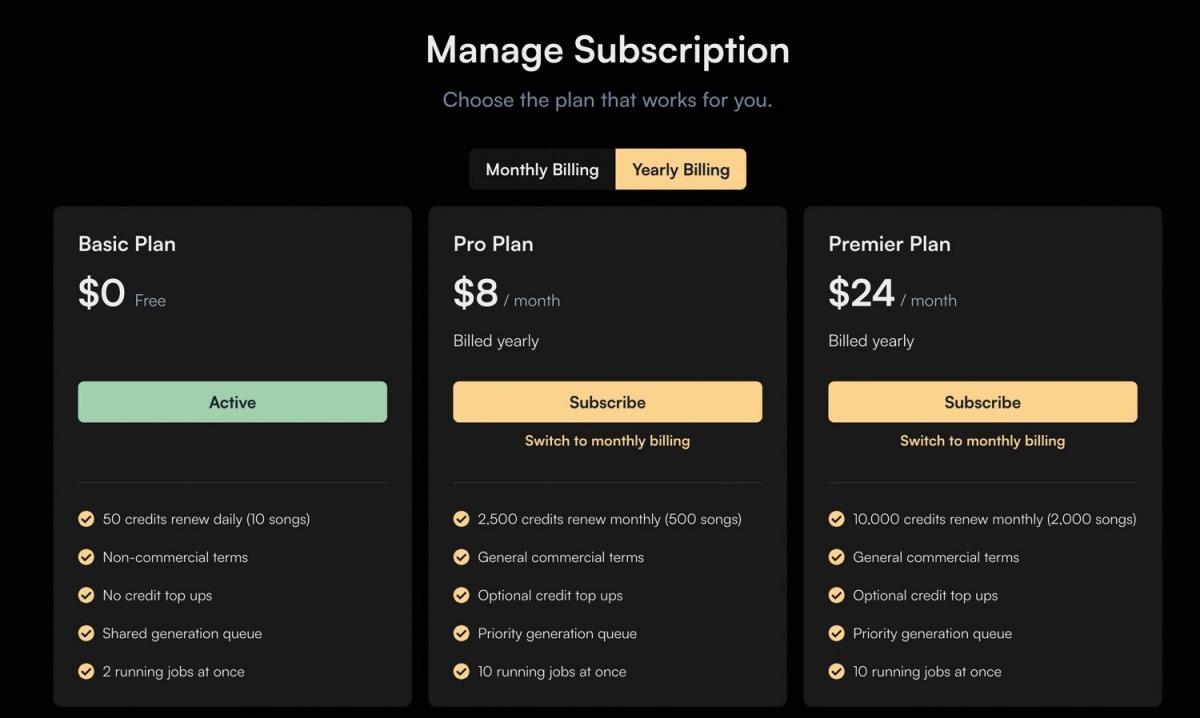Click the Premier Plan $24 price
This screenshot has height=718, width=1200.
(861, 293)
